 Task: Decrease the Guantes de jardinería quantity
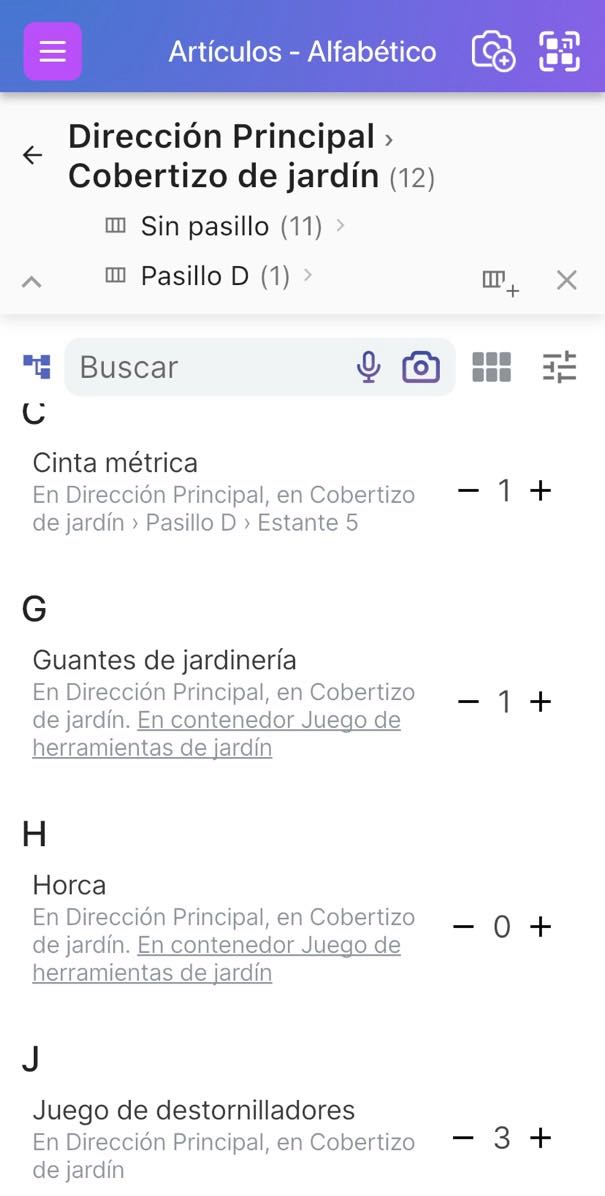coord(468,702)
